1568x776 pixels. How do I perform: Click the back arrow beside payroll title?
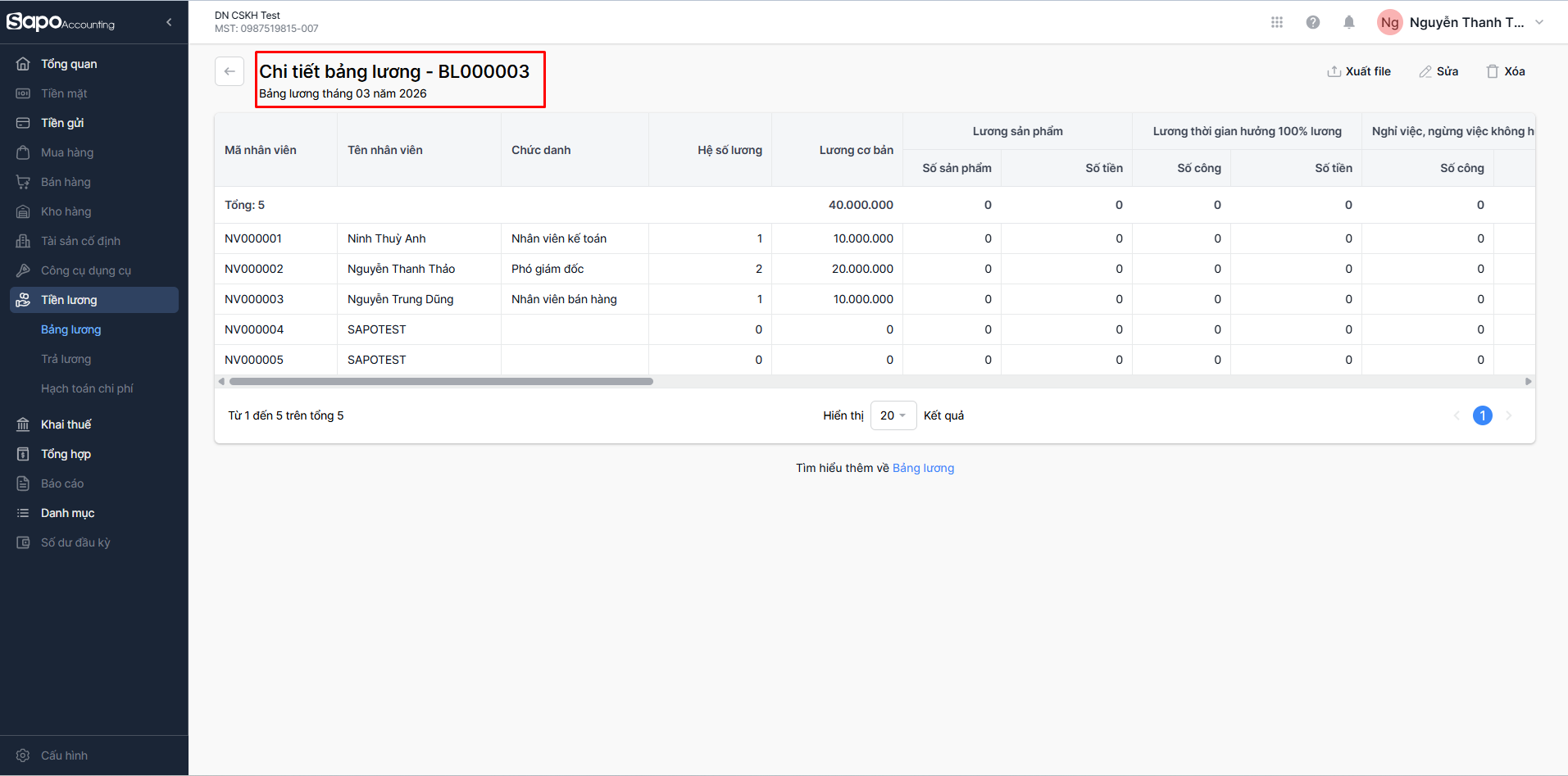coord(230,71)
